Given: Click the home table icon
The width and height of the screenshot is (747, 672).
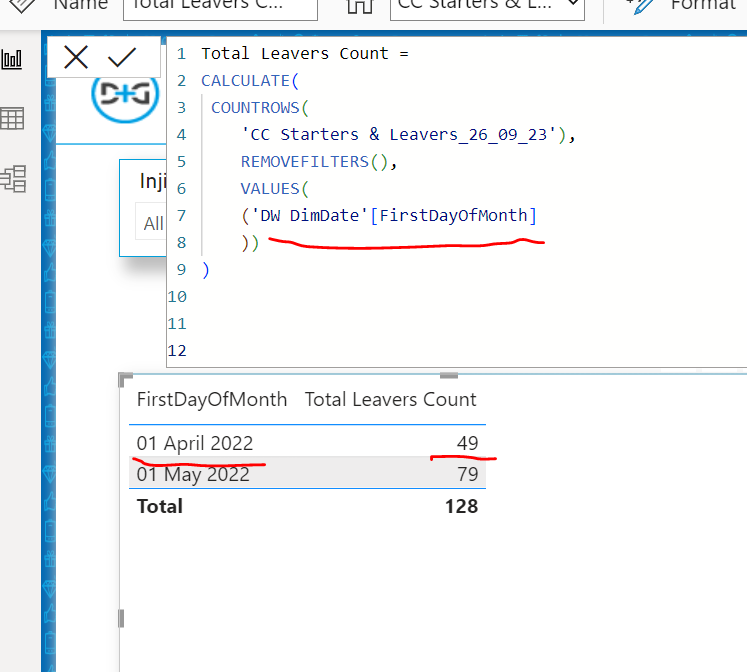Looking at the screenshot, I should [360, 6].
